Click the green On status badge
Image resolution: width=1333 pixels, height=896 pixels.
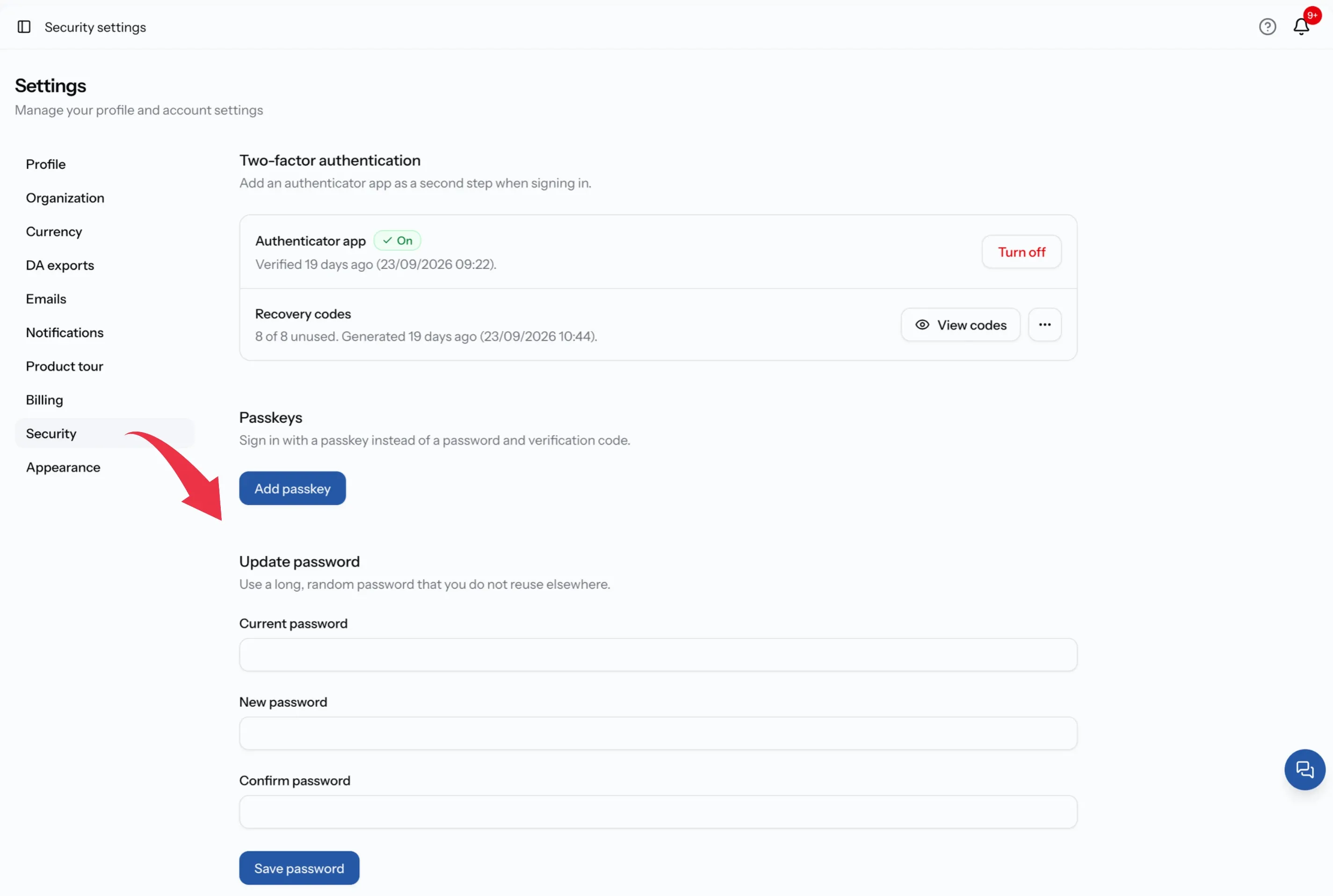tap(398, 240)
